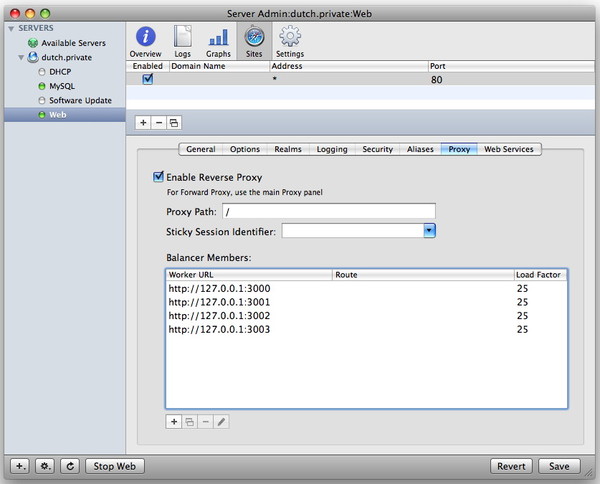Edit balancer member with pencil button
This screenshot has height=484, width=600.
[x=221, y=422]
